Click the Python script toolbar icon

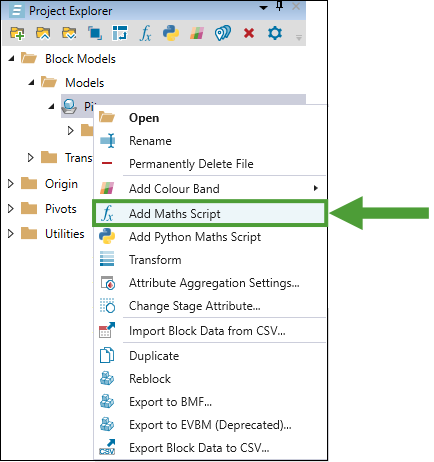[x=171, y=33]
